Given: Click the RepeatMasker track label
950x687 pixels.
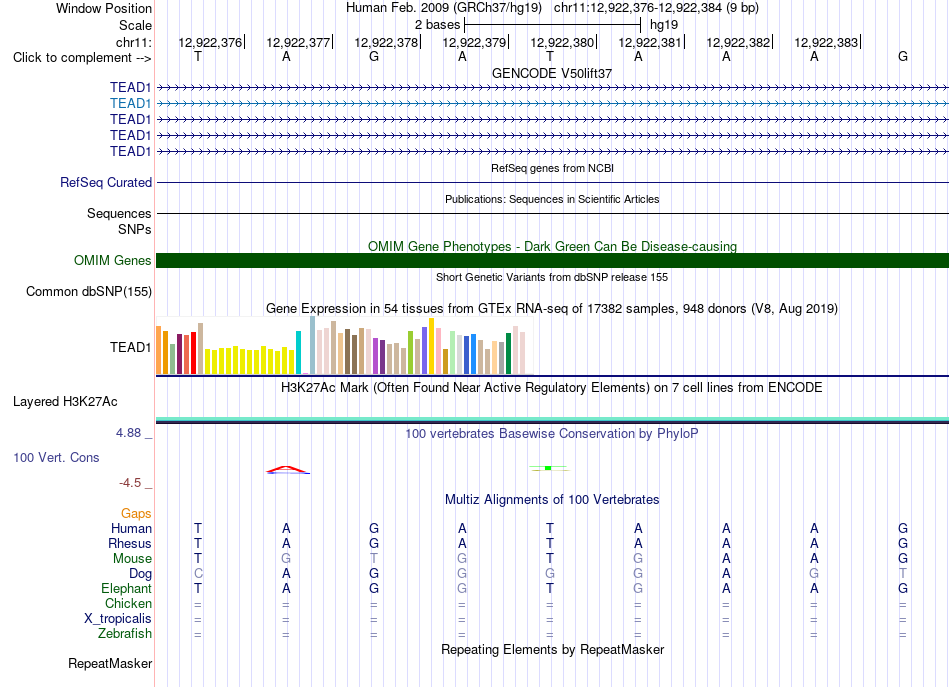Looking at the screenshot, I should click(110, 663).
